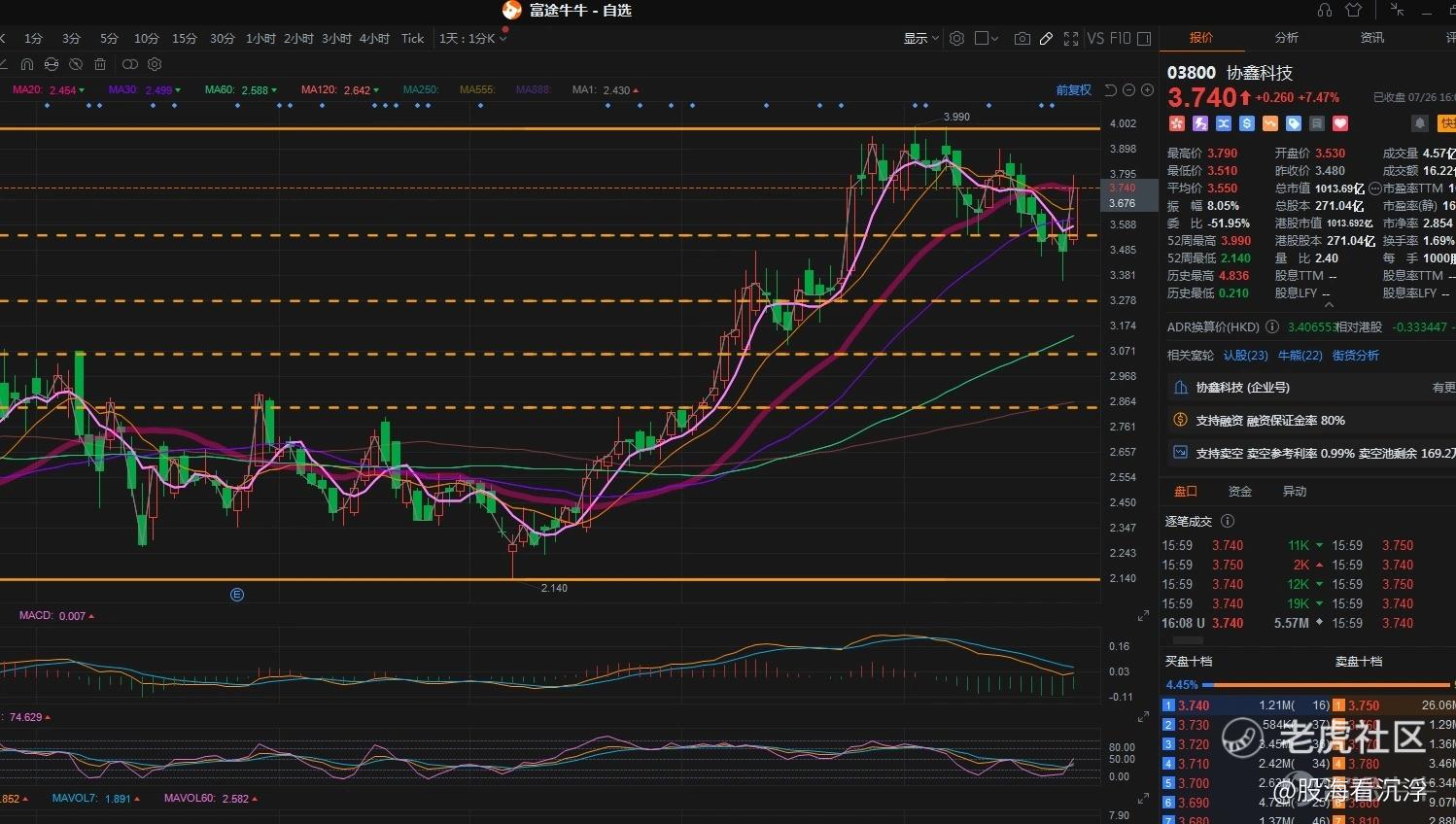Open the chart layout square dropdown
This screenshot has height=824, width=1456.
987,39
